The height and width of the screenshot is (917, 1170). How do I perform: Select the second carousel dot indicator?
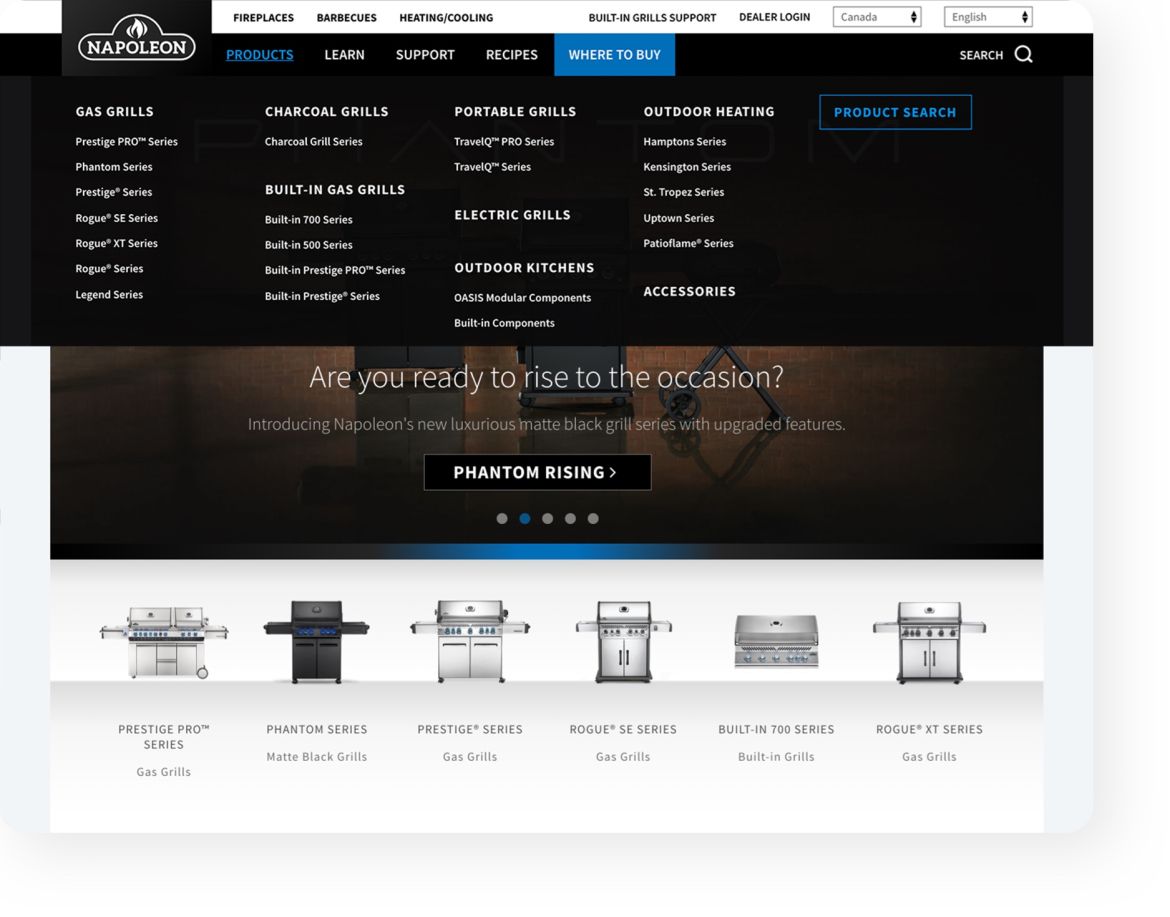tap(524, 518)
